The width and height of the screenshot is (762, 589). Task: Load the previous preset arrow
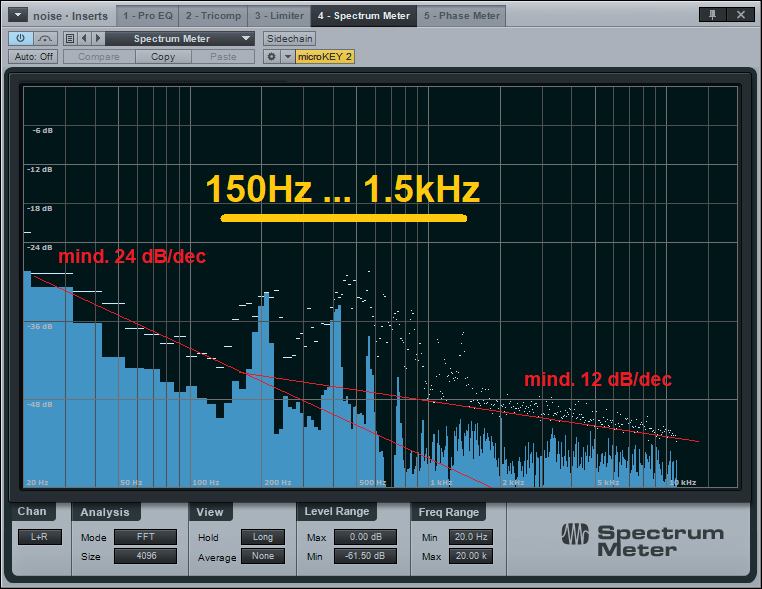(84, 38)
